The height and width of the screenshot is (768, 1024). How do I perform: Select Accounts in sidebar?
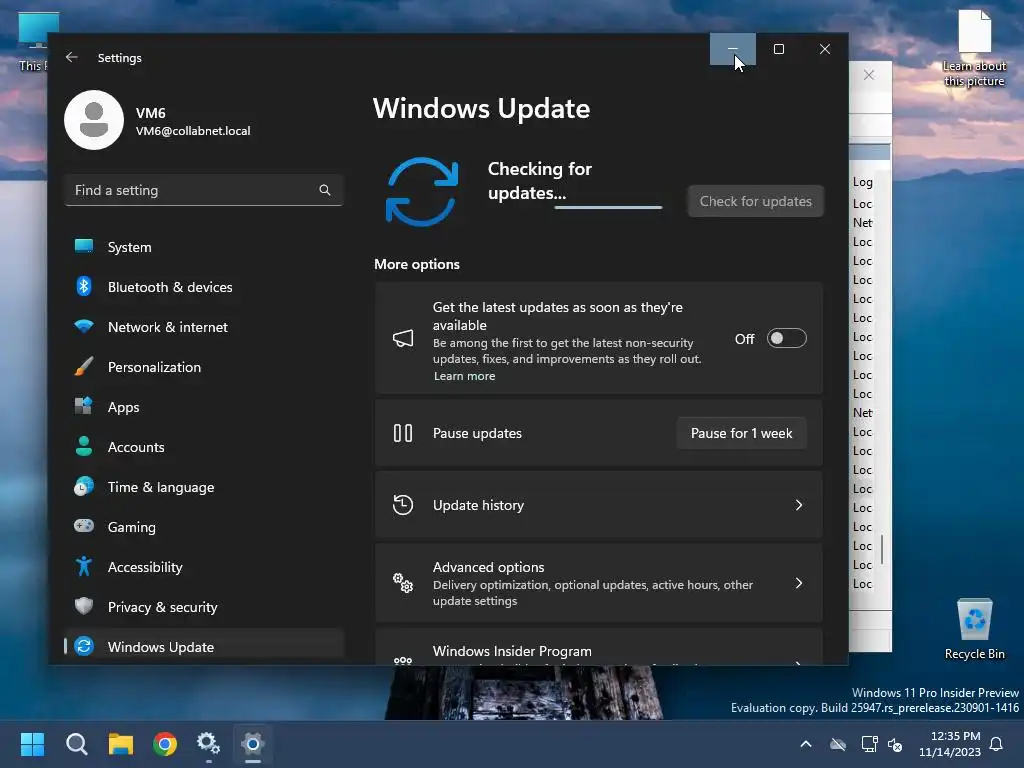pyautogui.click(x=204, y=447)
